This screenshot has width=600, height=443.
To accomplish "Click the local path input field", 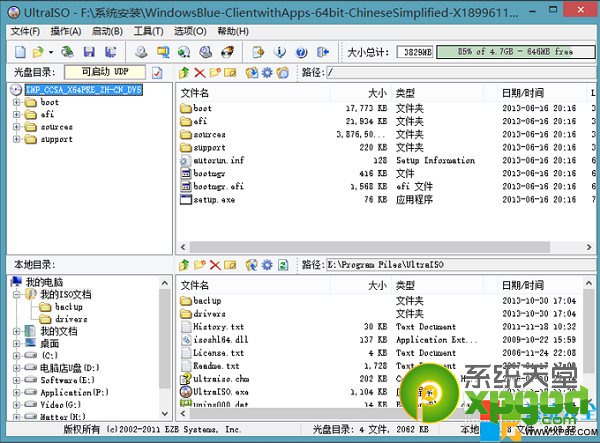I will 450,265.
